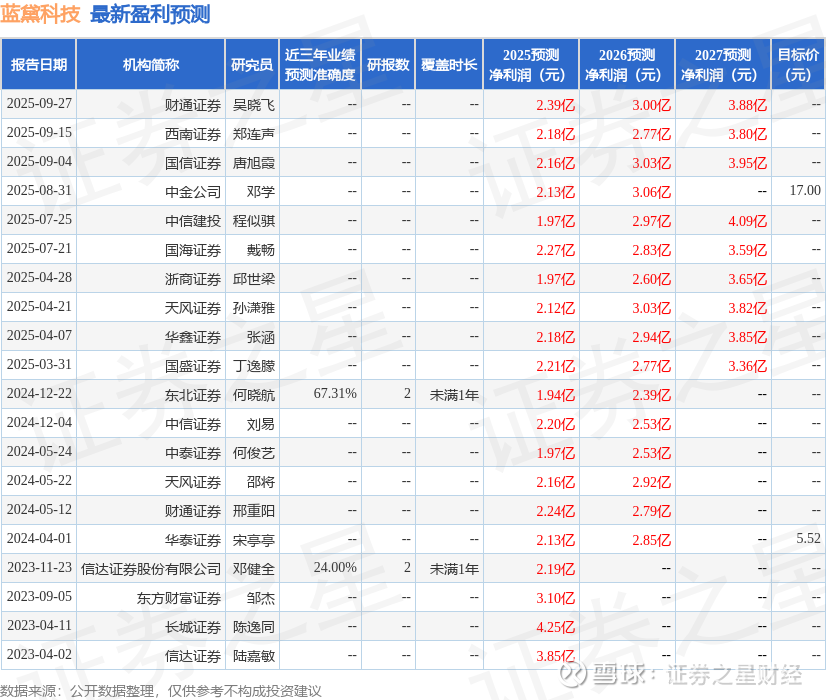Viewport: 826px width, 700px height.
Task: Click the date 2024-05-22
Action: coord(39,480)
